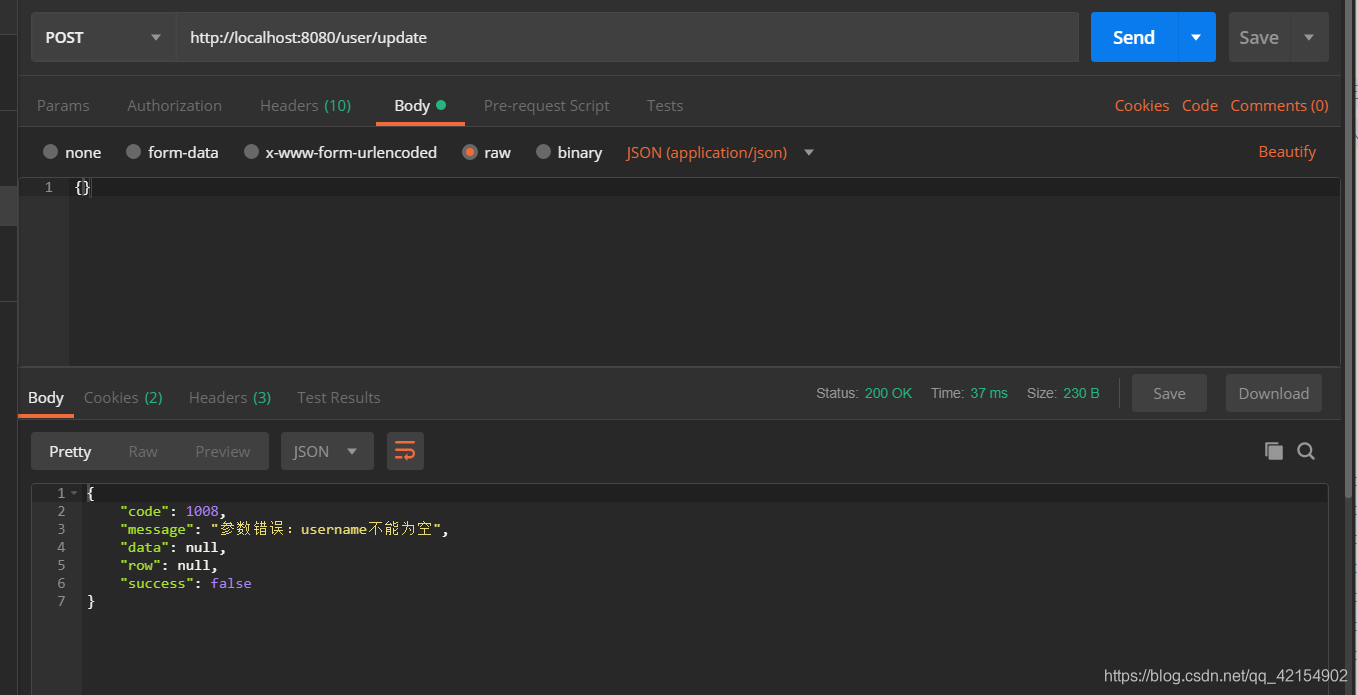
Task: Choose the binary body option
Action: (569, 152)
